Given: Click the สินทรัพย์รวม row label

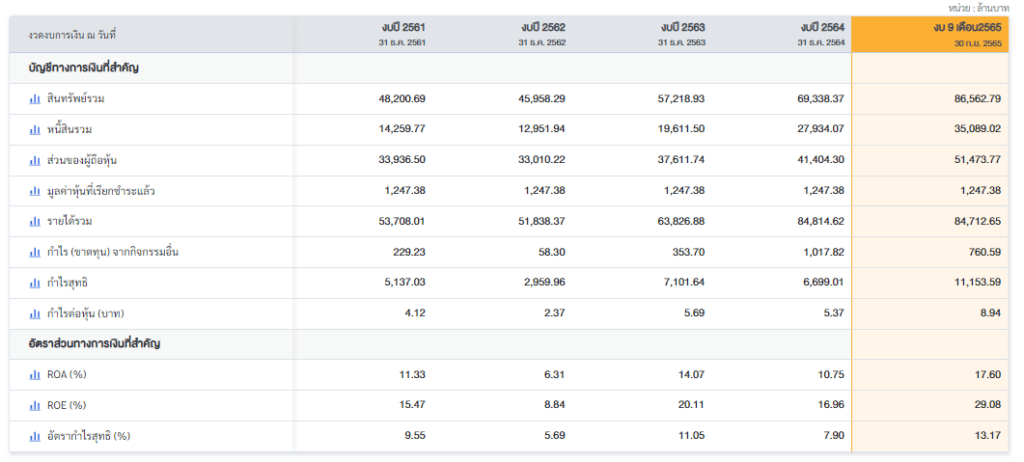Looking at the screenshot, I should 76,99.
